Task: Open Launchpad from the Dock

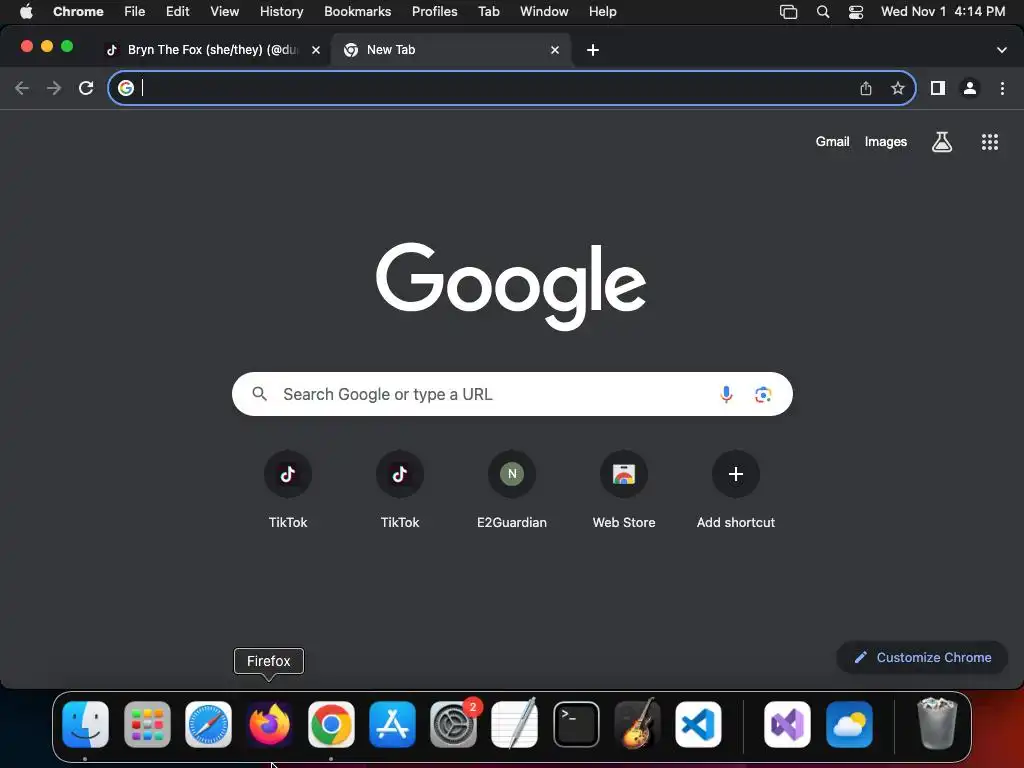Action: (147, 724)
